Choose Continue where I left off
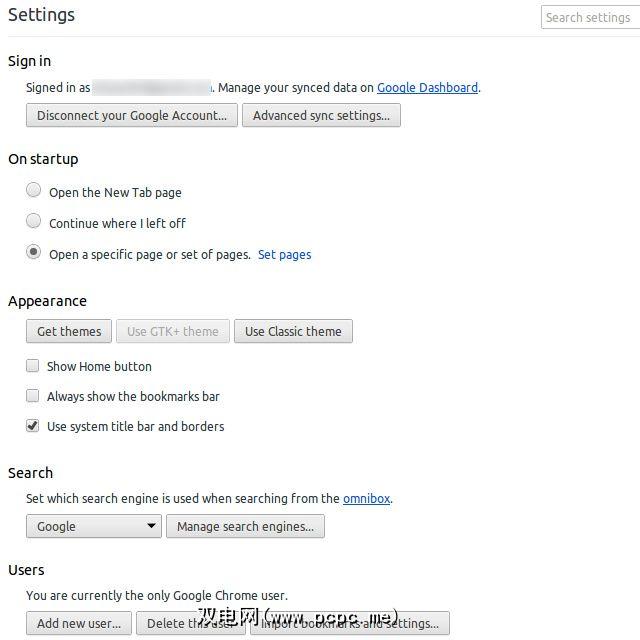The width and height of the screenshot is (640, 640). click(x=34, y=221)
